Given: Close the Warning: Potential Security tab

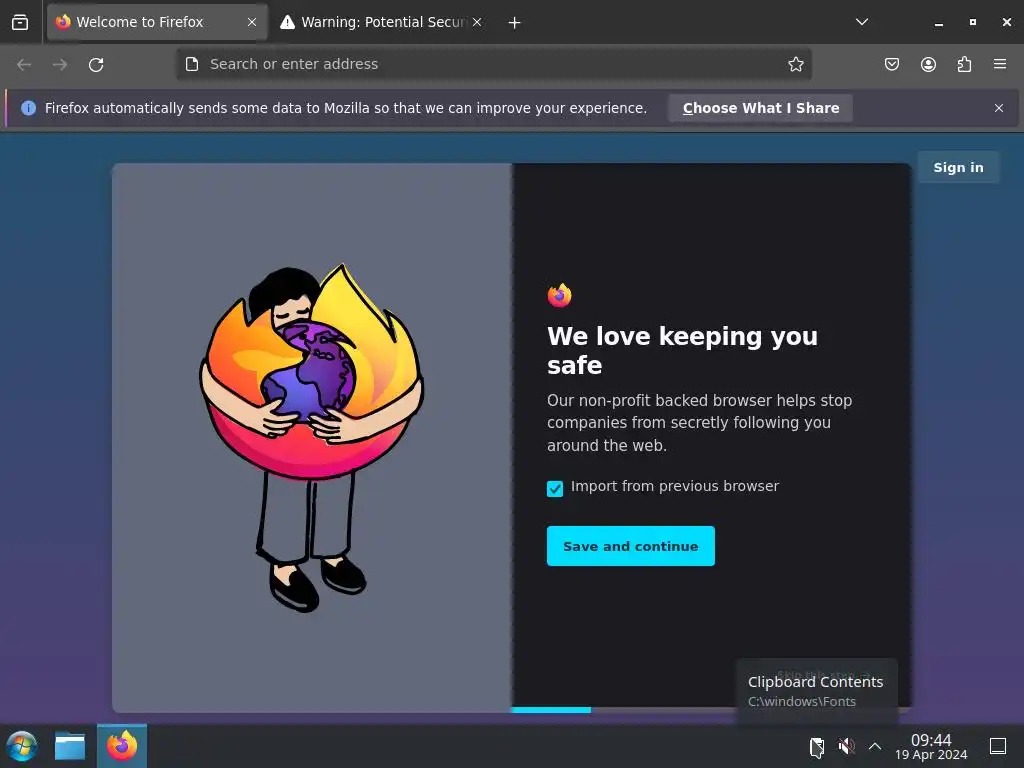Looking at the screenshot, I should 477,22.
